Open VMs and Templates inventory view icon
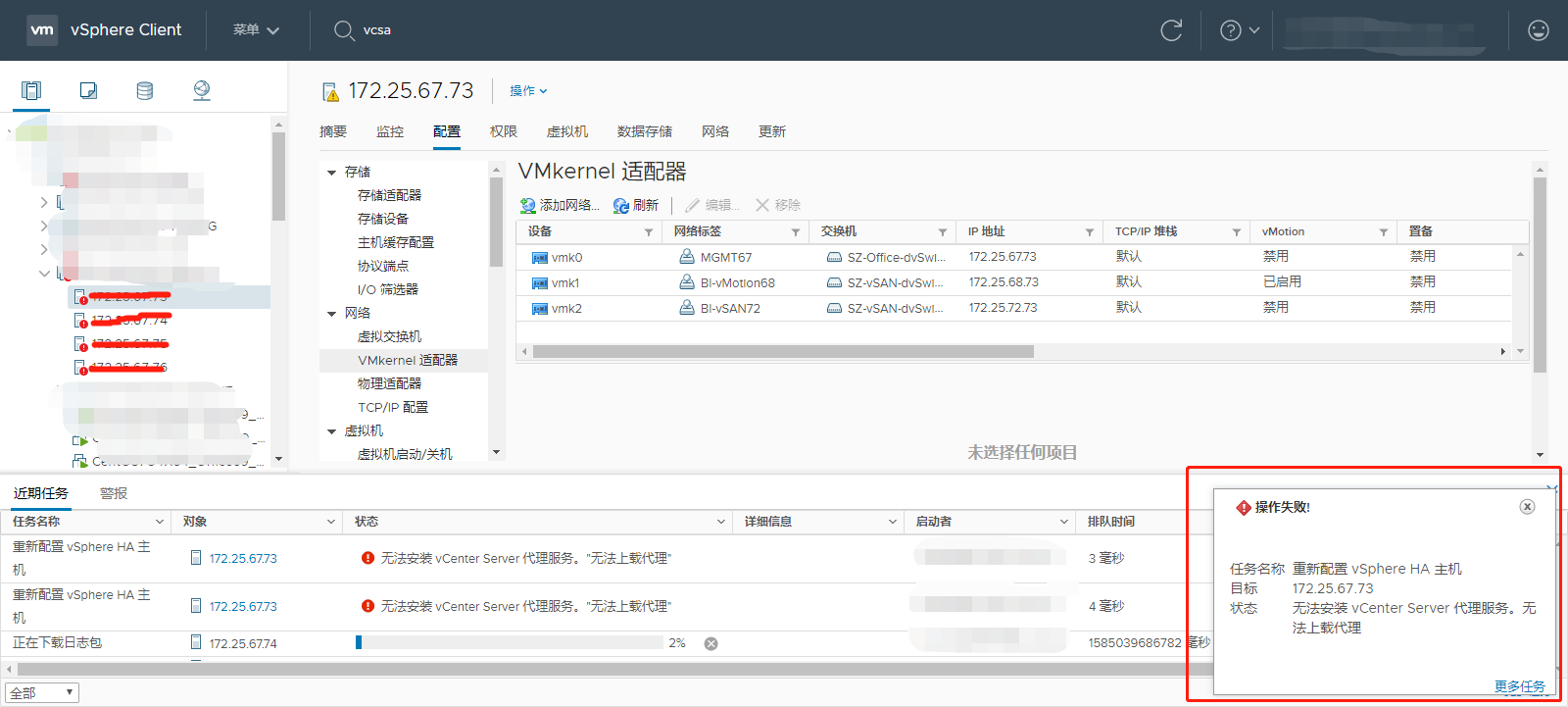 88,90
